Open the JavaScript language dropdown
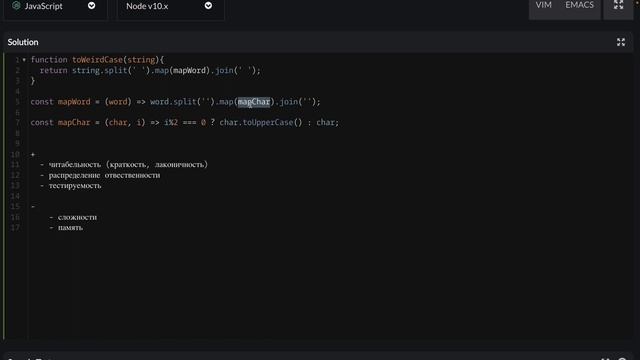This screenshot has width=640, height=360. [x=55, y=7]
